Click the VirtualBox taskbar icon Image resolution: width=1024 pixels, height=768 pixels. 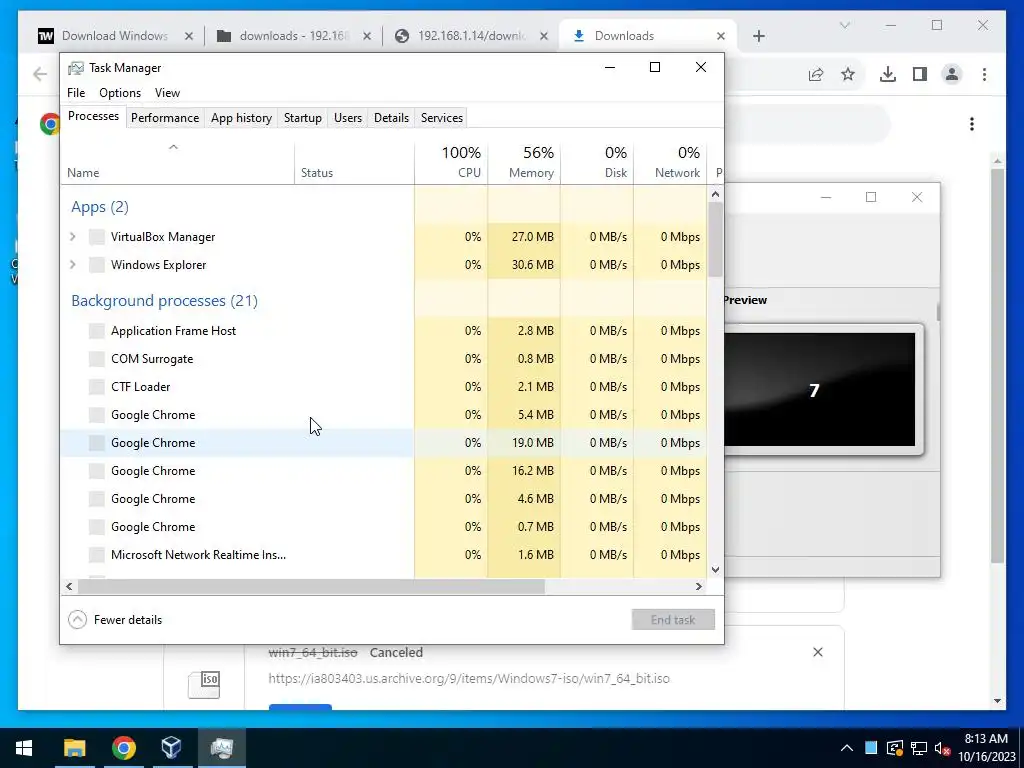point(171,748)
